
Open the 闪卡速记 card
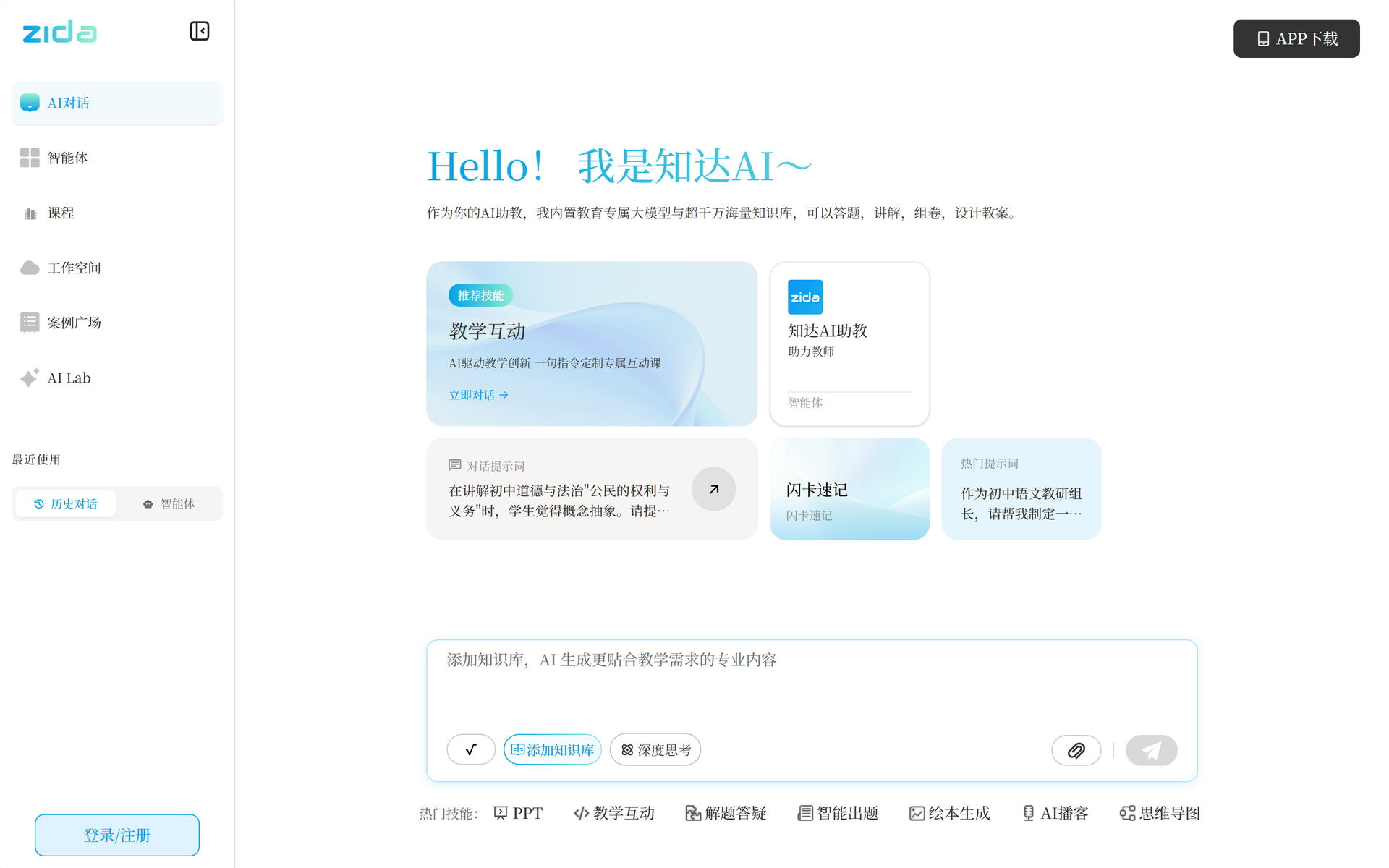point(849,489)
